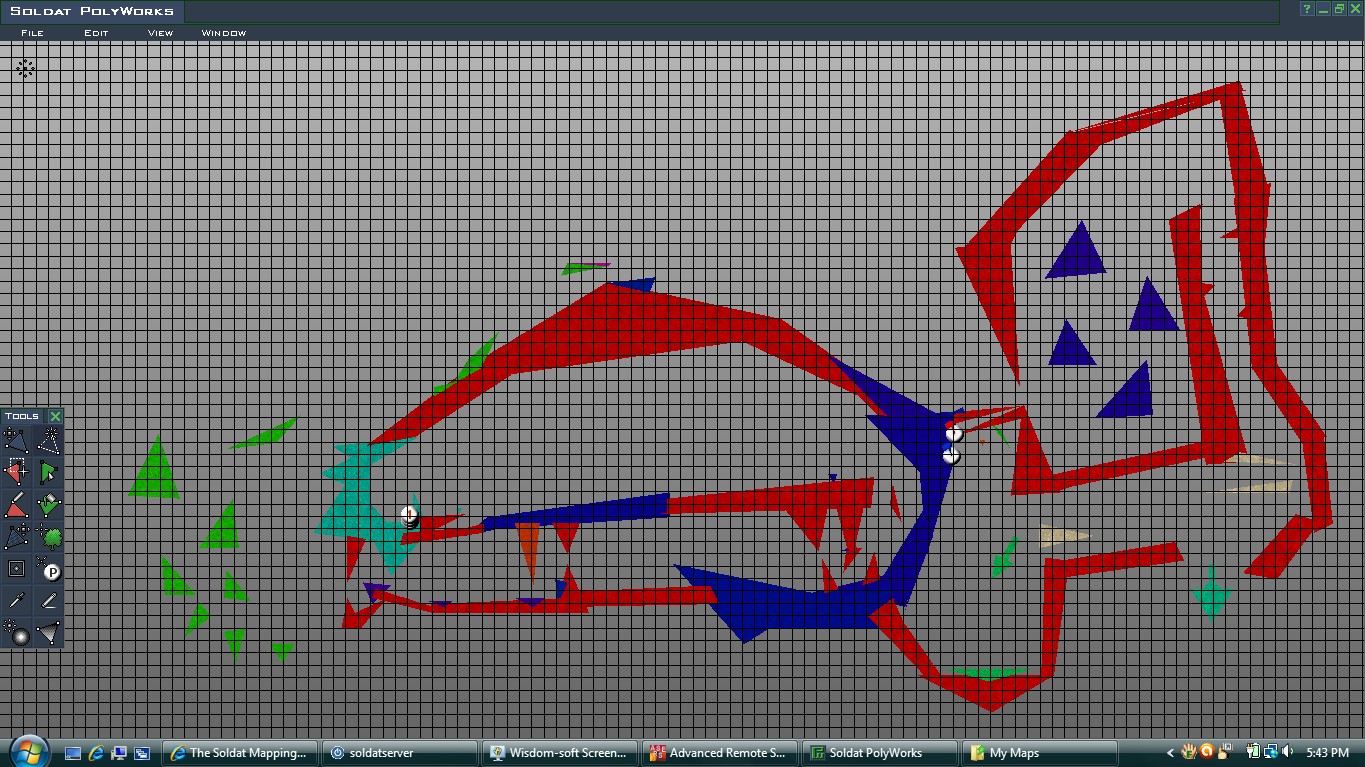Image resolution: width=1365 pixels, height=767 pixels.
Task: Activate the Color Picker eyedropper tool
Action: coord(15,601)
